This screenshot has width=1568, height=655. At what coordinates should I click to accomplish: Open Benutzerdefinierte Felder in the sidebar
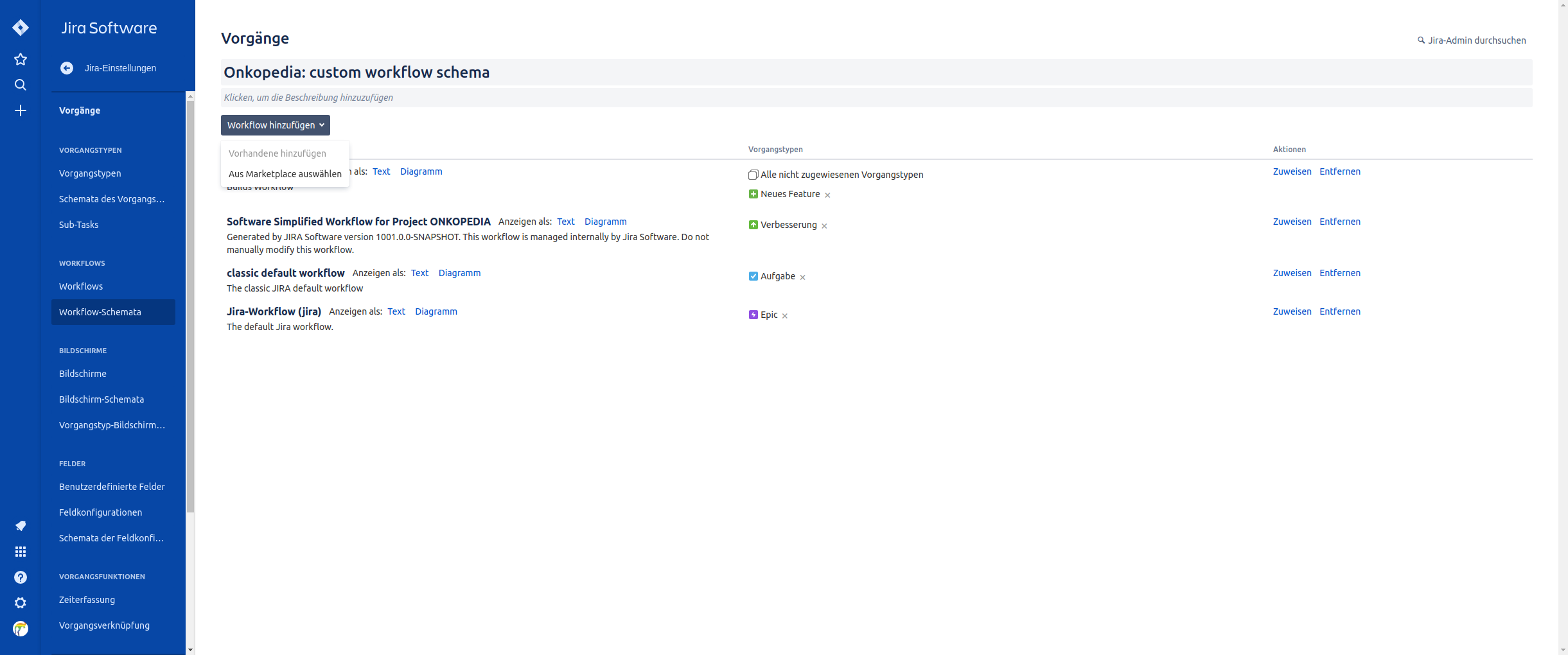pos(112,486)
